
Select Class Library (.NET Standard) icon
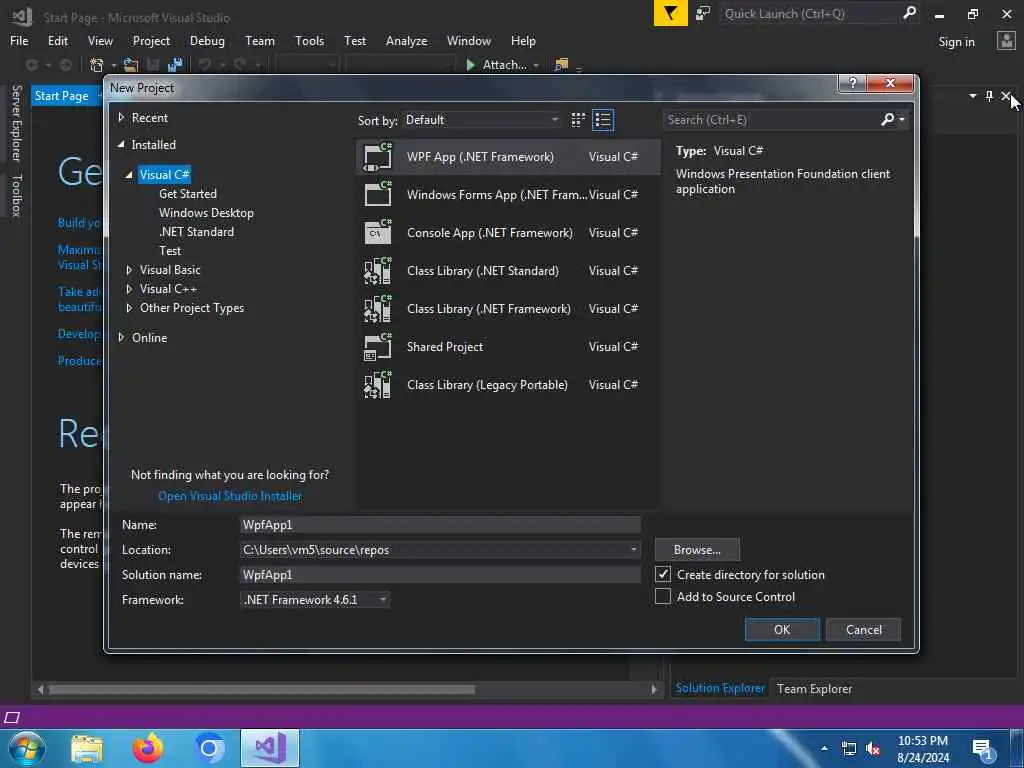(x=377, y=270)
